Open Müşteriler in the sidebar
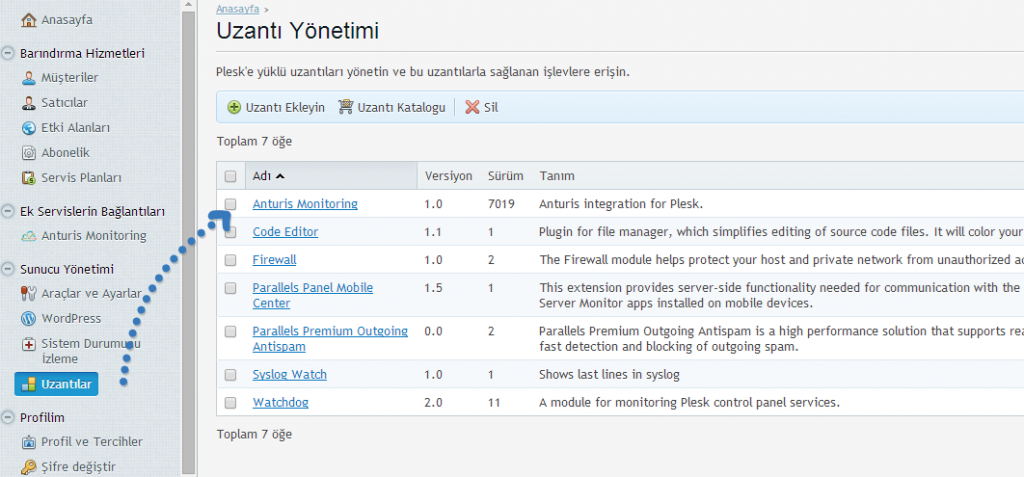 click(x=70, y=78)
